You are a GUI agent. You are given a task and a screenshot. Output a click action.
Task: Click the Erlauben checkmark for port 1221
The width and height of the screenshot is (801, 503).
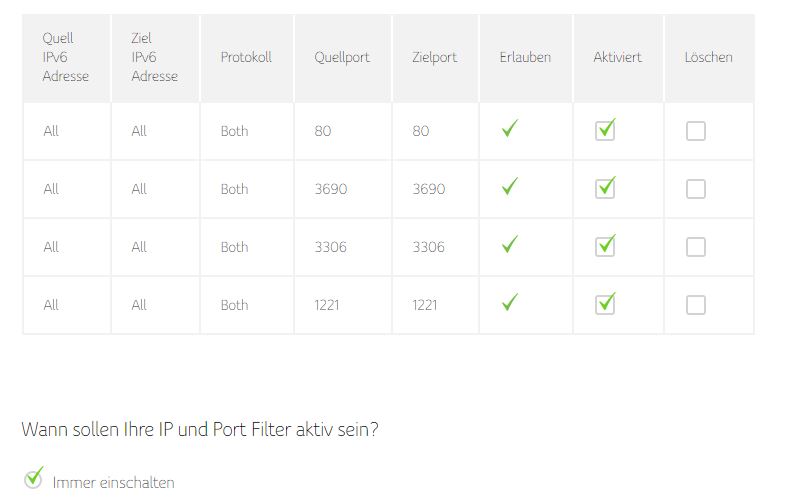(510, 303)
